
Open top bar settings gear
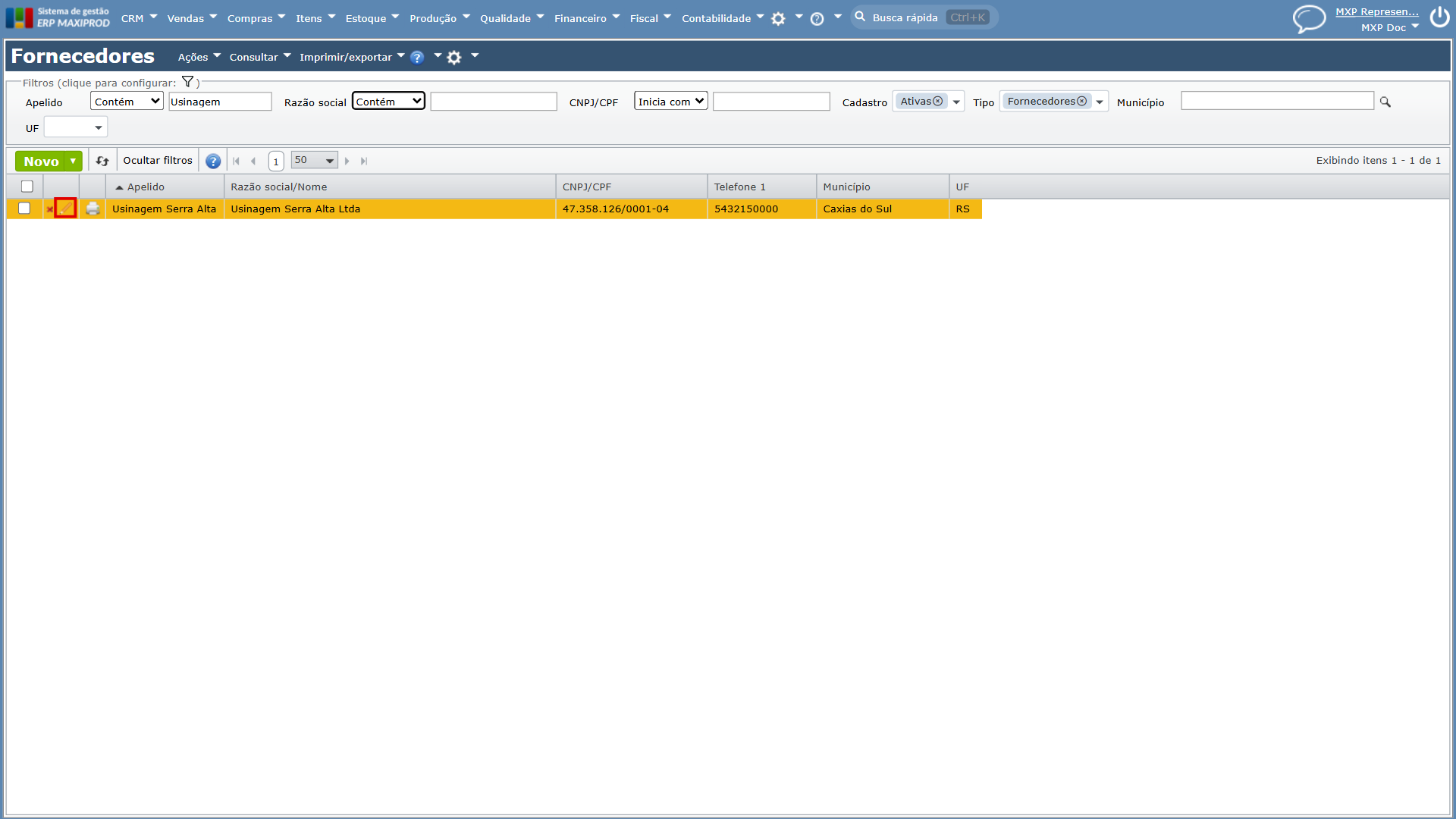pos(778,19)
